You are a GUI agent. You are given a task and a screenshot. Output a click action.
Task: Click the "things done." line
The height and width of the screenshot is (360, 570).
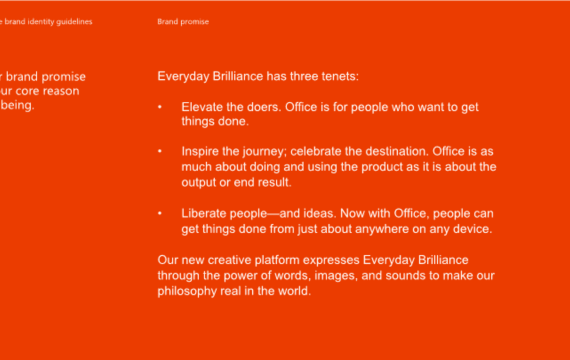215,121
